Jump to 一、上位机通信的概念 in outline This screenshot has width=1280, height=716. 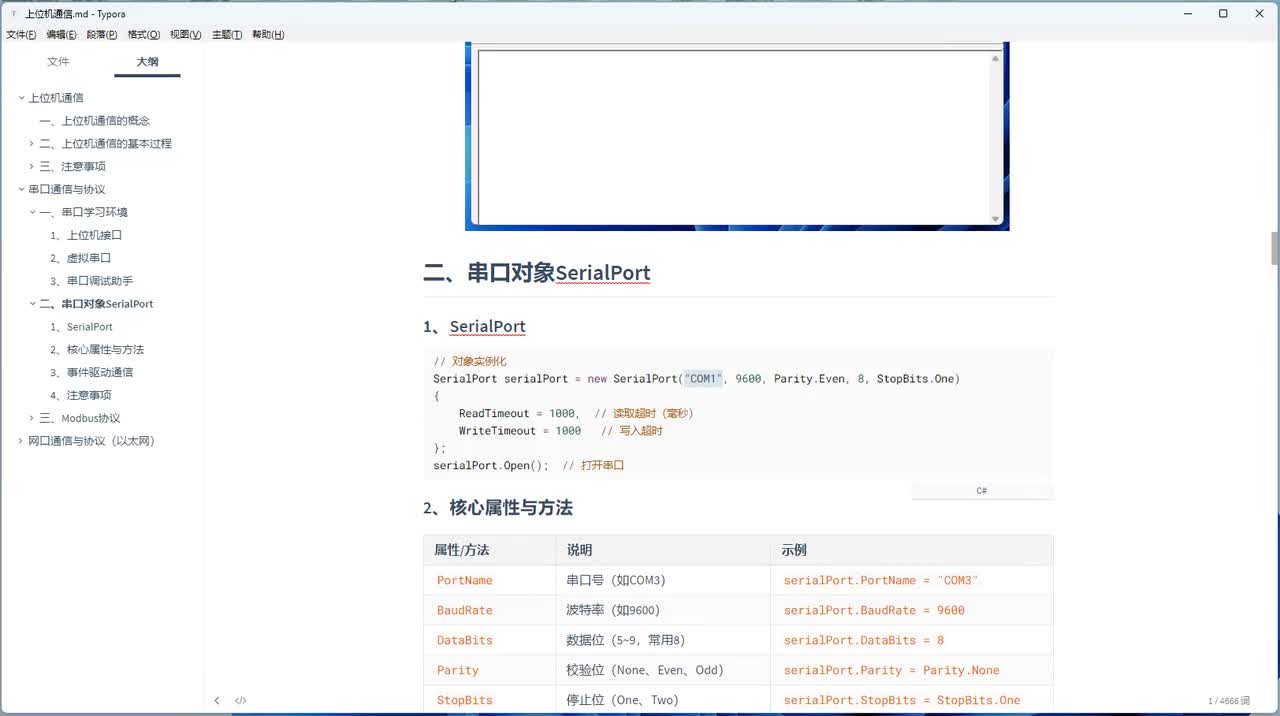point(95,121)
